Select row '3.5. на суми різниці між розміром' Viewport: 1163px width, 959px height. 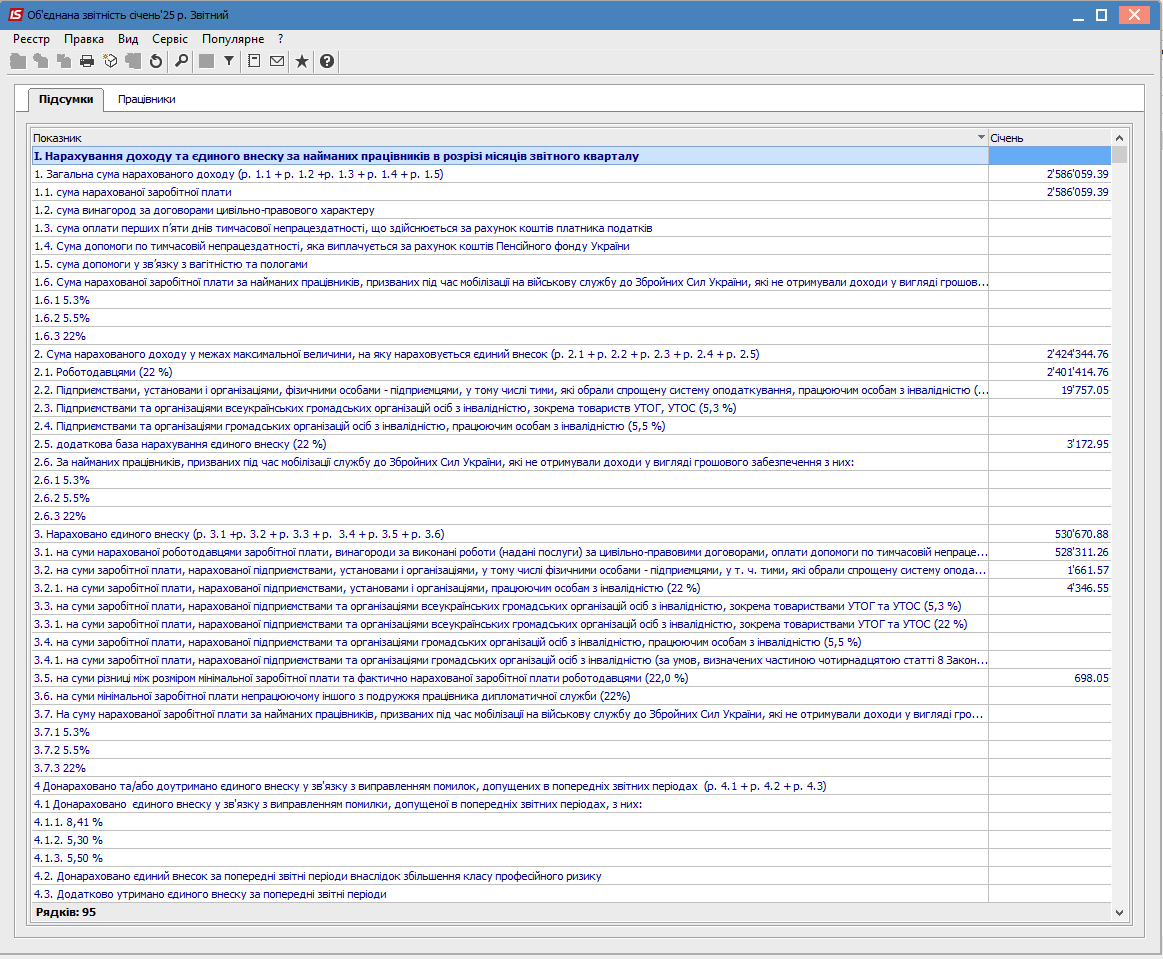pos(571,678)
